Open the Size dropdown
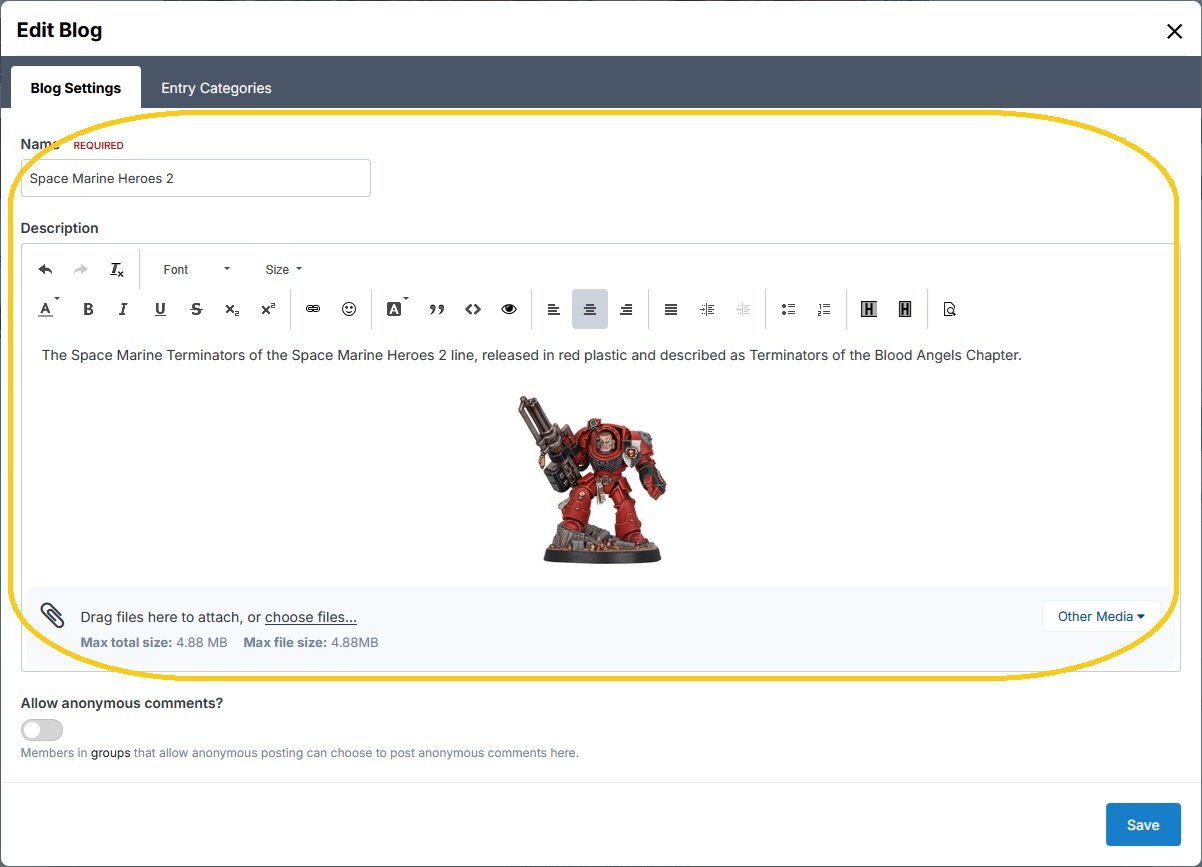 [283, 270]
